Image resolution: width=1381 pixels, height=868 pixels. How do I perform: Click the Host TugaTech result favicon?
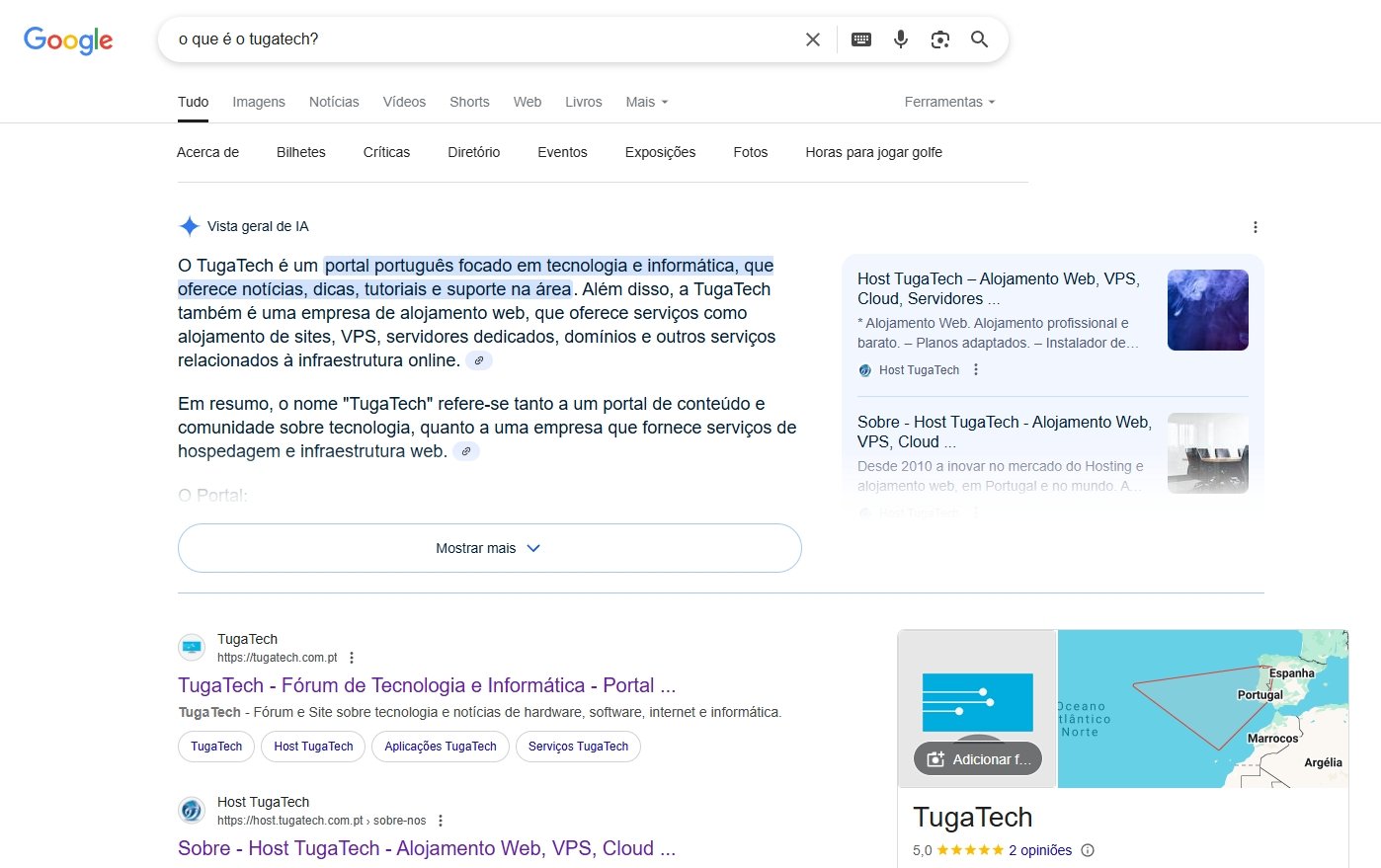(x=192, y=811)
